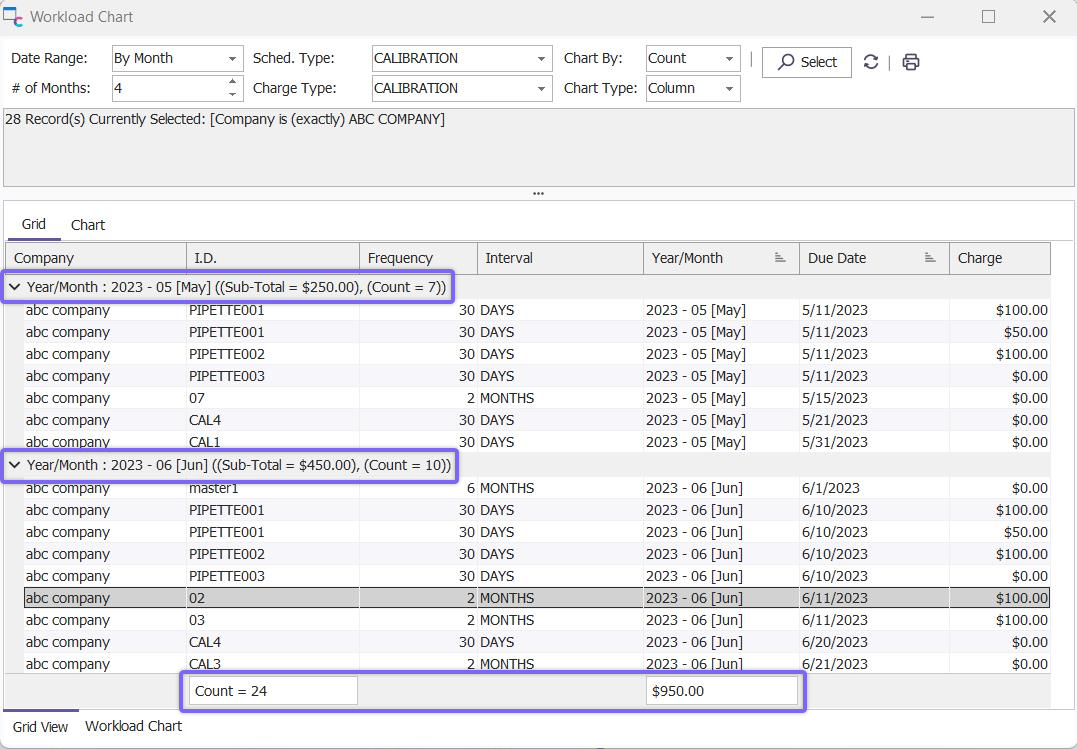Click the Year/Month column sort icon
The height and width of the screenshot is (749, 1077).
point(780,258)
